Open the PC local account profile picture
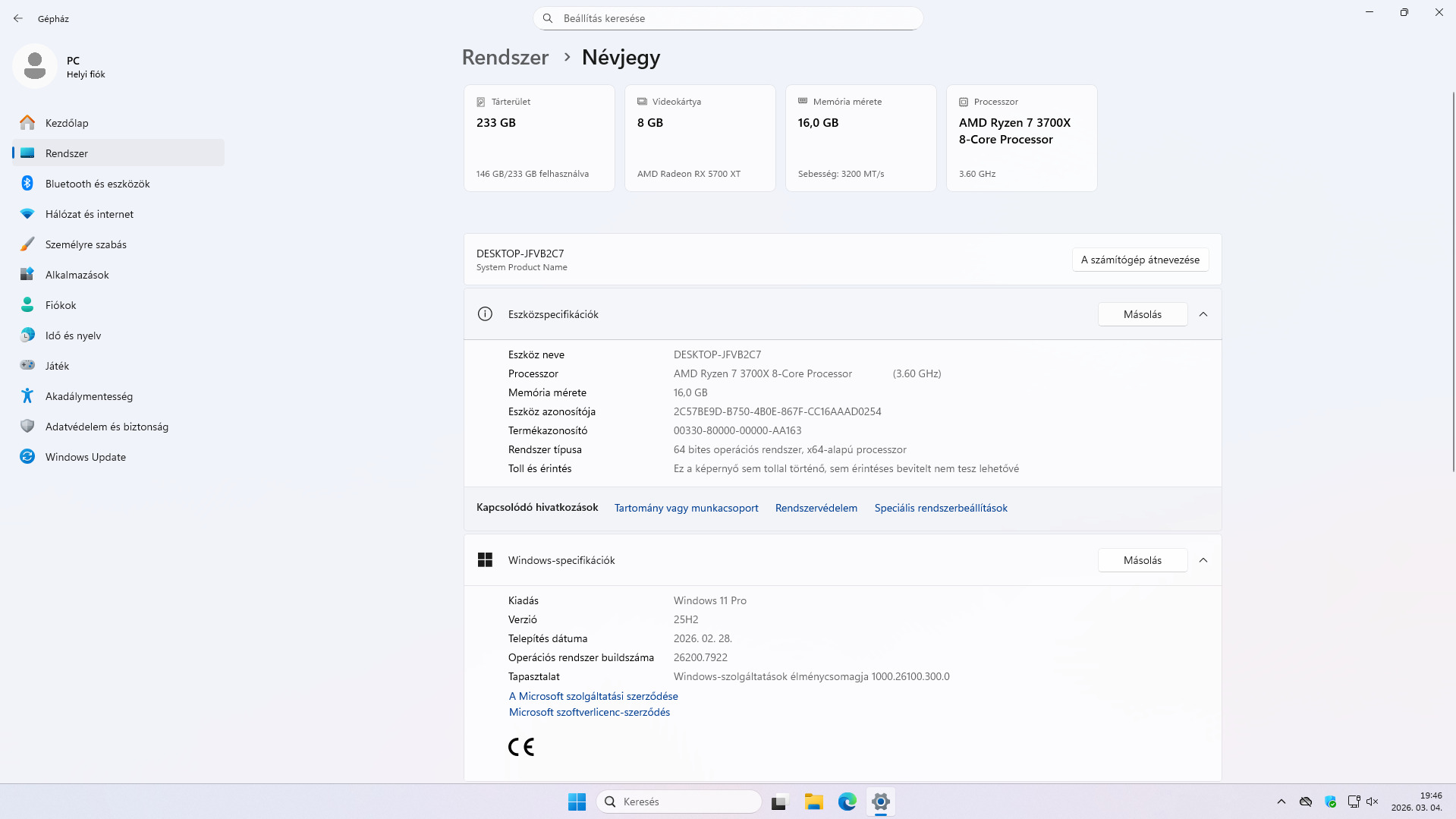The height and width of the screenshot is (819, 1456). [x=35, y=66]
